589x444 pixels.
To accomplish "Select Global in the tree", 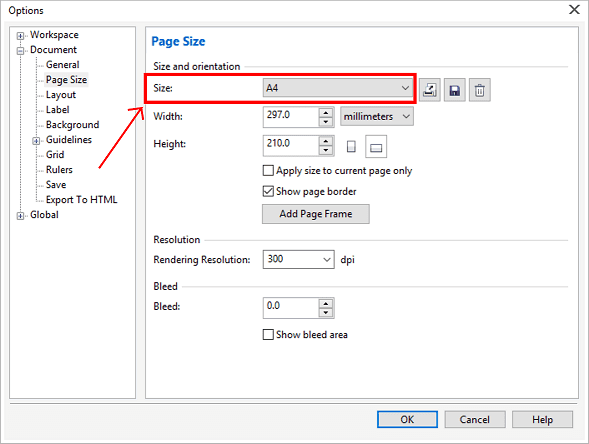I will click(44, 215).
